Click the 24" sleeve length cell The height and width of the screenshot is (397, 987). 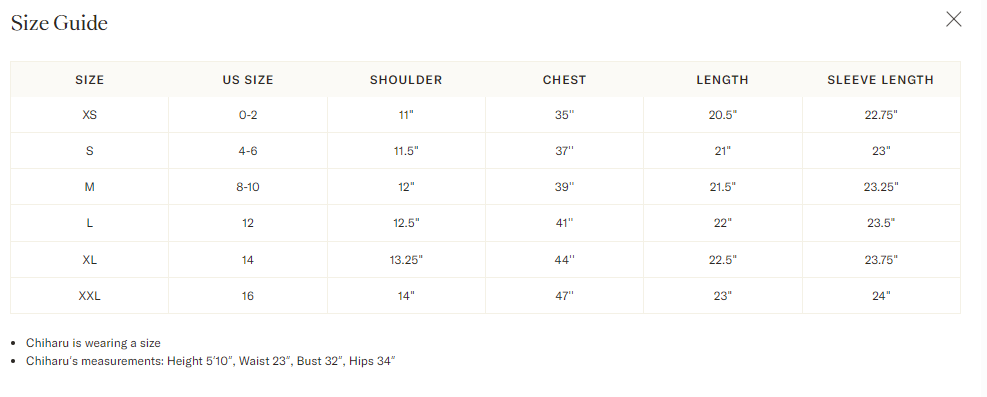point(881,296)
